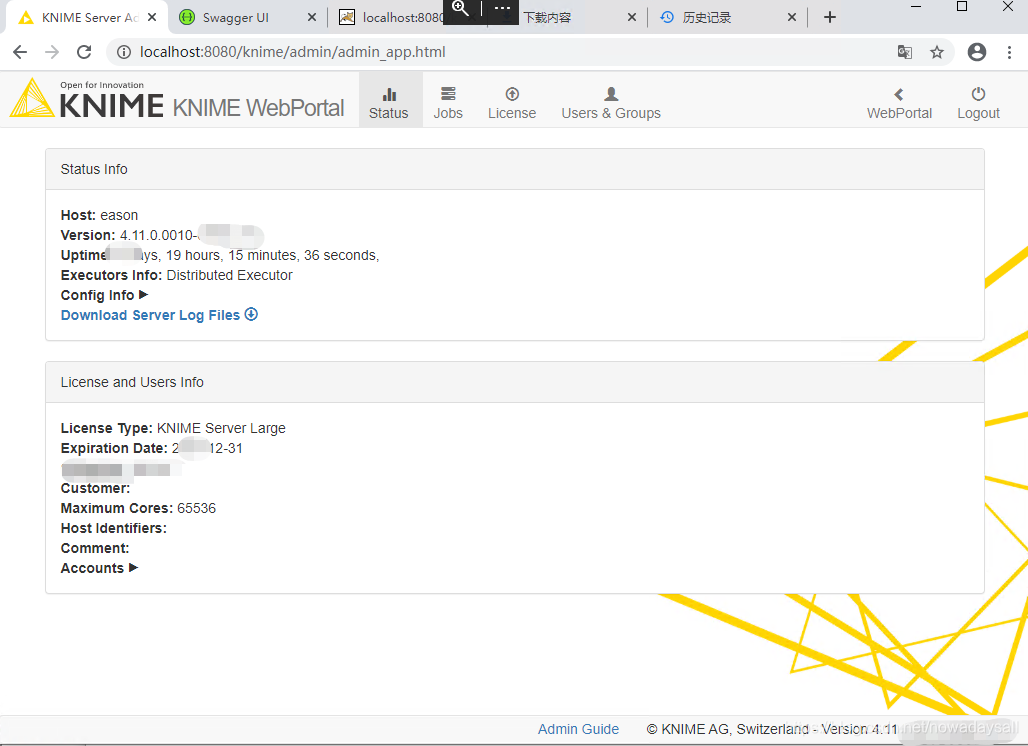Open the browser profile icon
This screenshot has width=1028, height=746.
pos(977,52)
